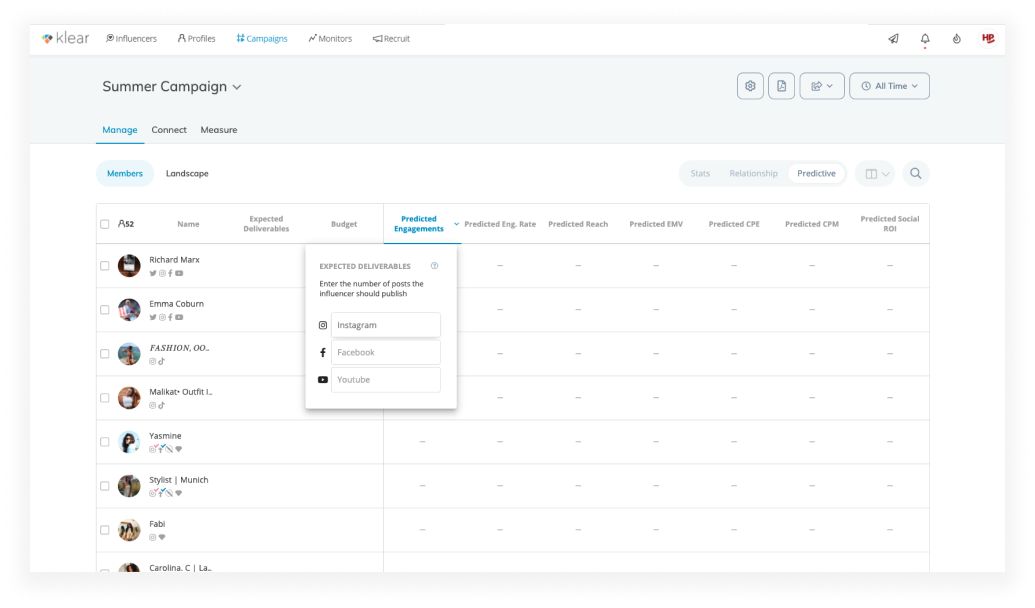The height and width of the screenshot is (608, 1035).
Task: Select the Landscape view button
Action: pos(187,174)
